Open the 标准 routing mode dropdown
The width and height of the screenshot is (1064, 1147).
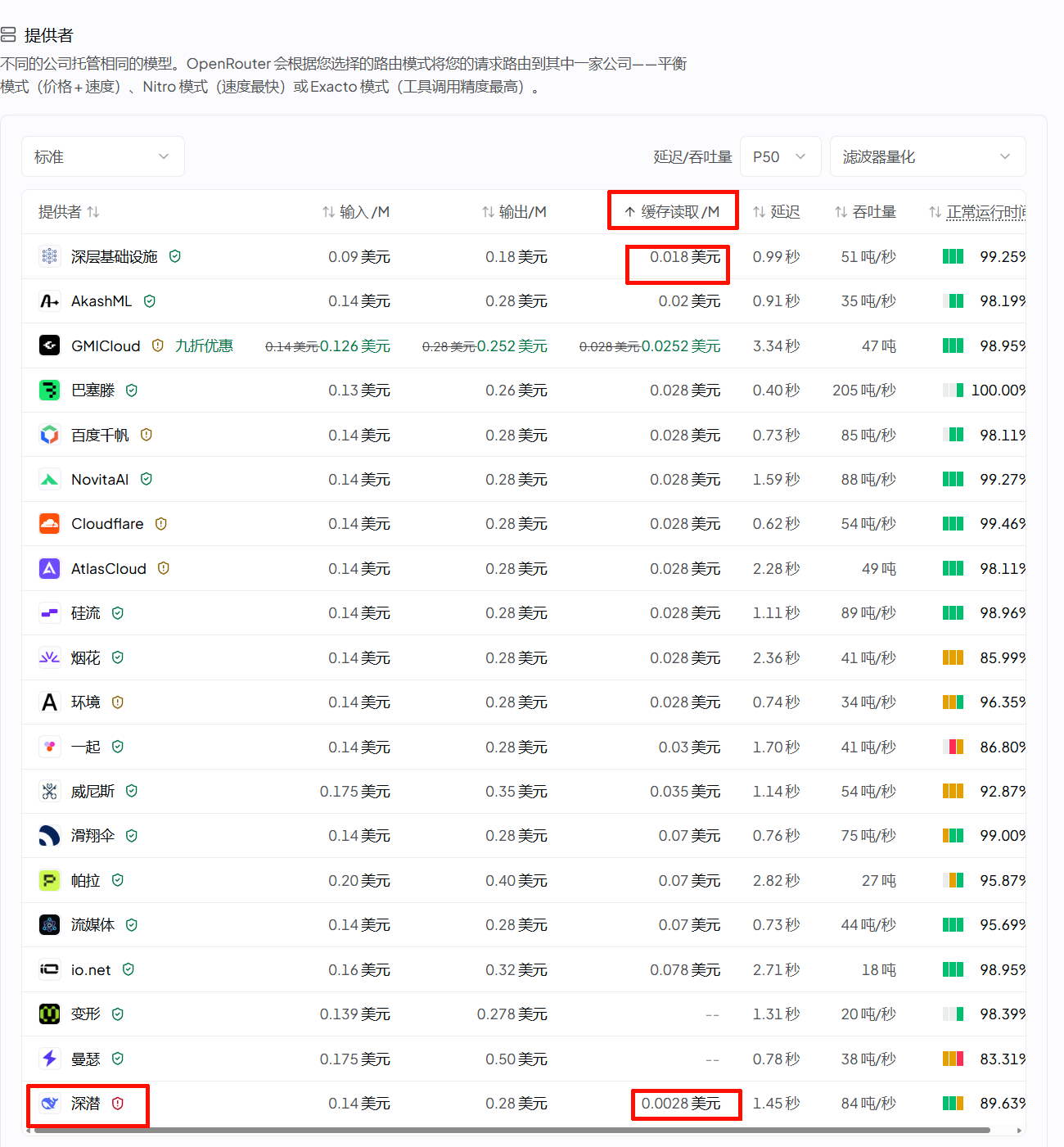103,156
